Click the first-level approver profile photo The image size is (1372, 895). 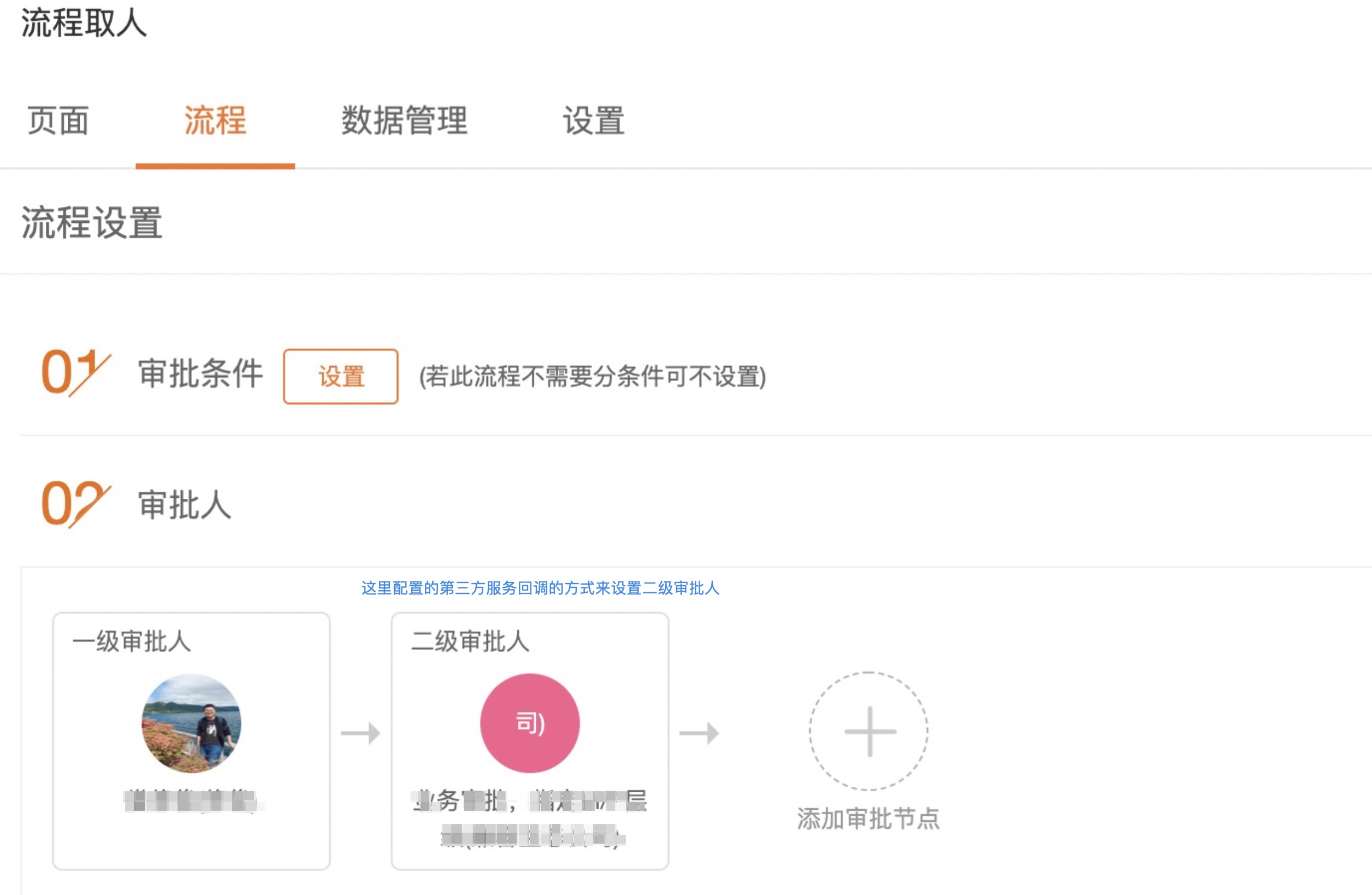(191, 723)
